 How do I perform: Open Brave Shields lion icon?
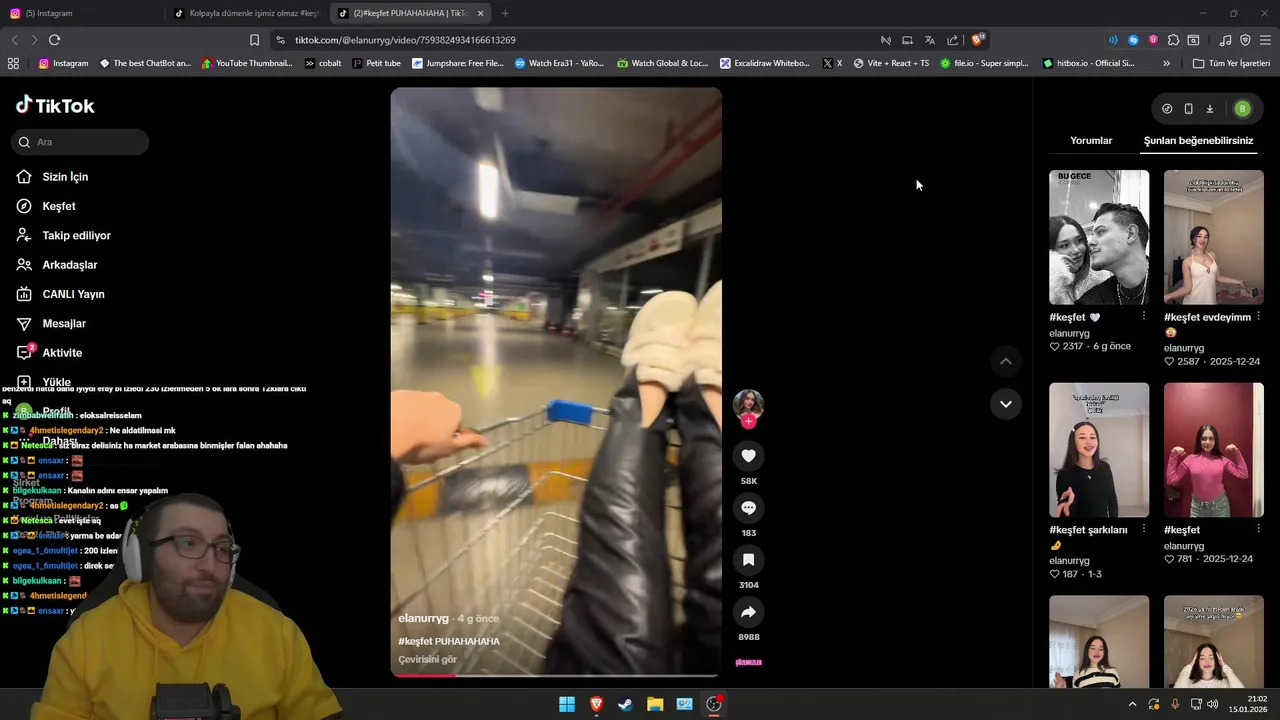pos(978,40)
